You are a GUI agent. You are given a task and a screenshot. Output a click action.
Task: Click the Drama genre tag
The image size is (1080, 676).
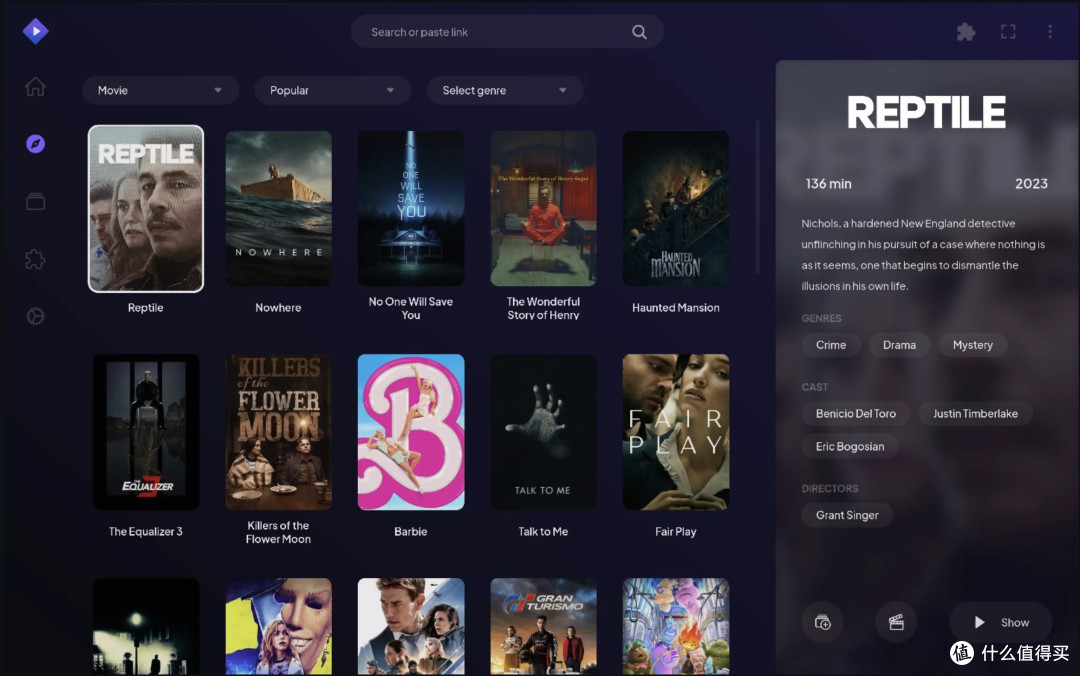click(900, 345)
